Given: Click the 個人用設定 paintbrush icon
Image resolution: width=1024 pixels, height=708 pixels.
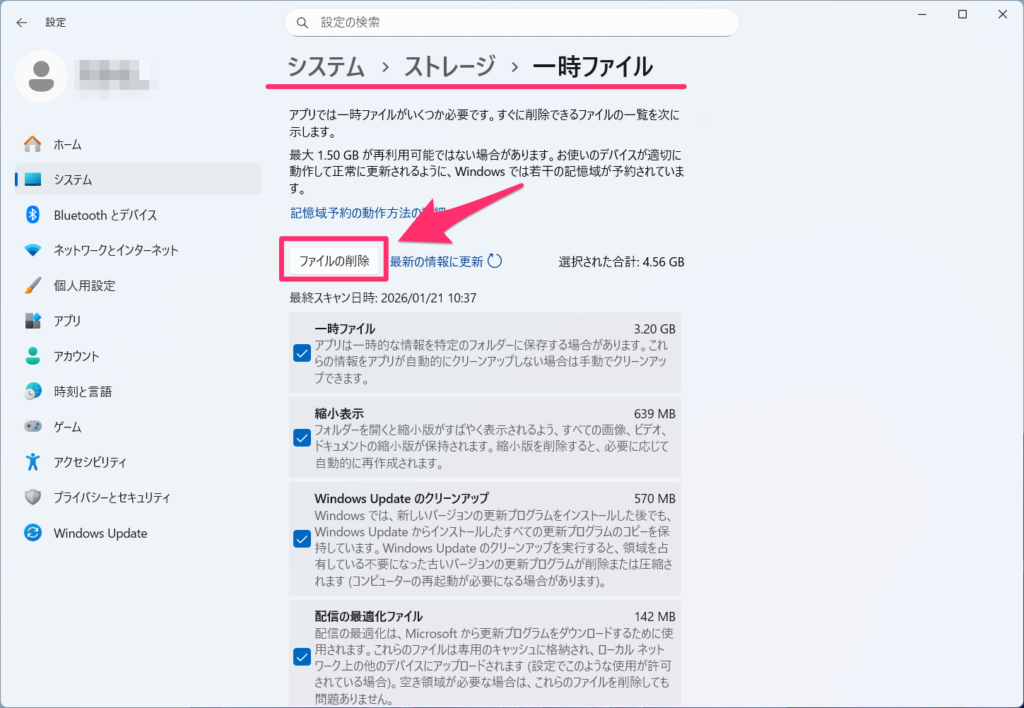Looking at the screenshot, I should pyautogui.click(x=33, y=285).
